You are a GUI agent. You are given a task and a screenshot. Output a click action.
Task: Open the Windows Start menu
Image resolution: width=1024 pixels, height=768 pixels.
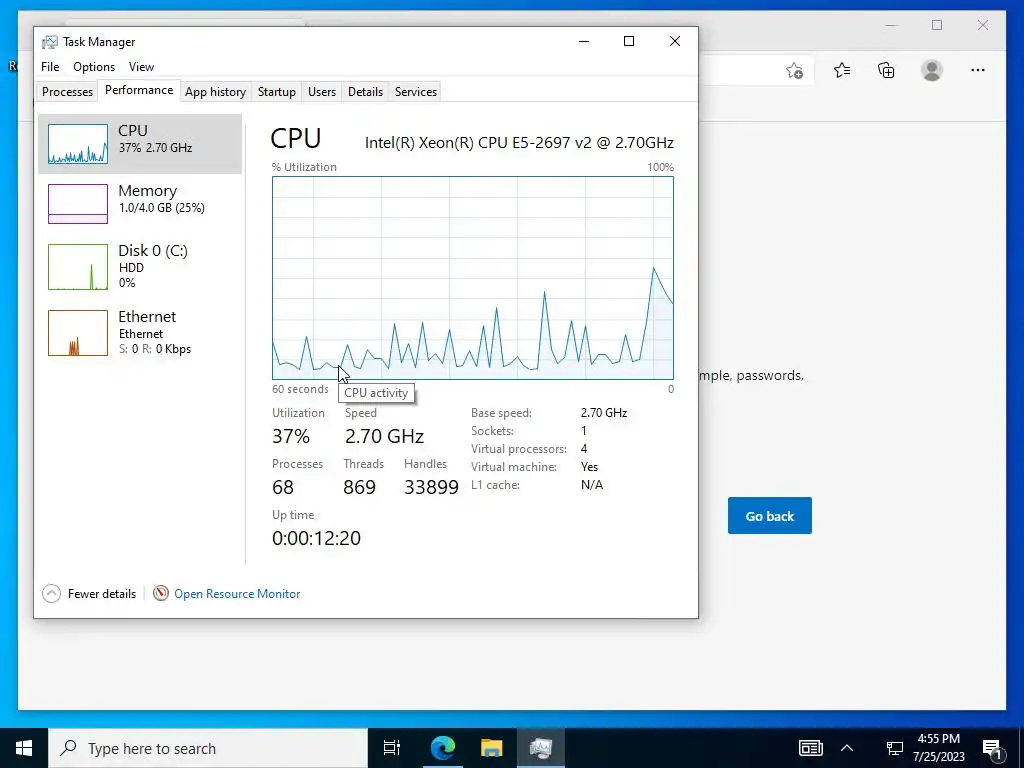click(24, 748)
